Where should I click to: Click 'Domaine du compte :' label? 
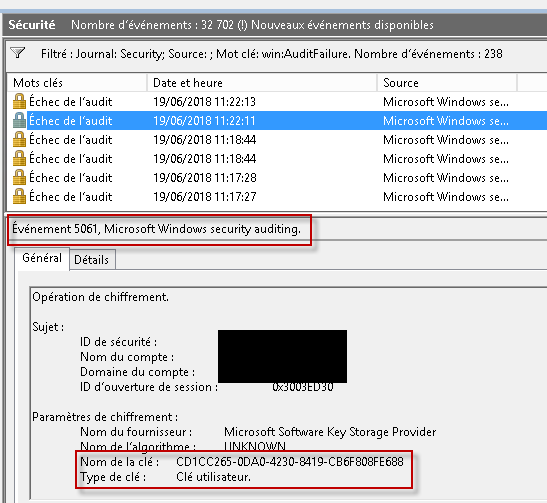137,372
